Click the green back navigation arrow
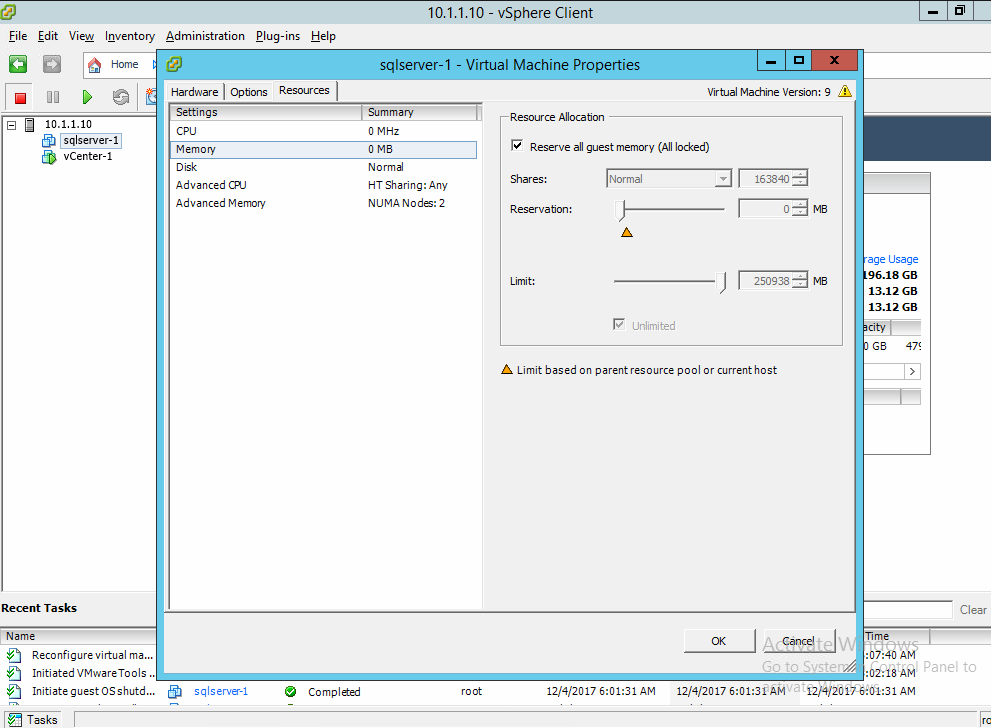991x728 pixels. (x=18, y=64)
